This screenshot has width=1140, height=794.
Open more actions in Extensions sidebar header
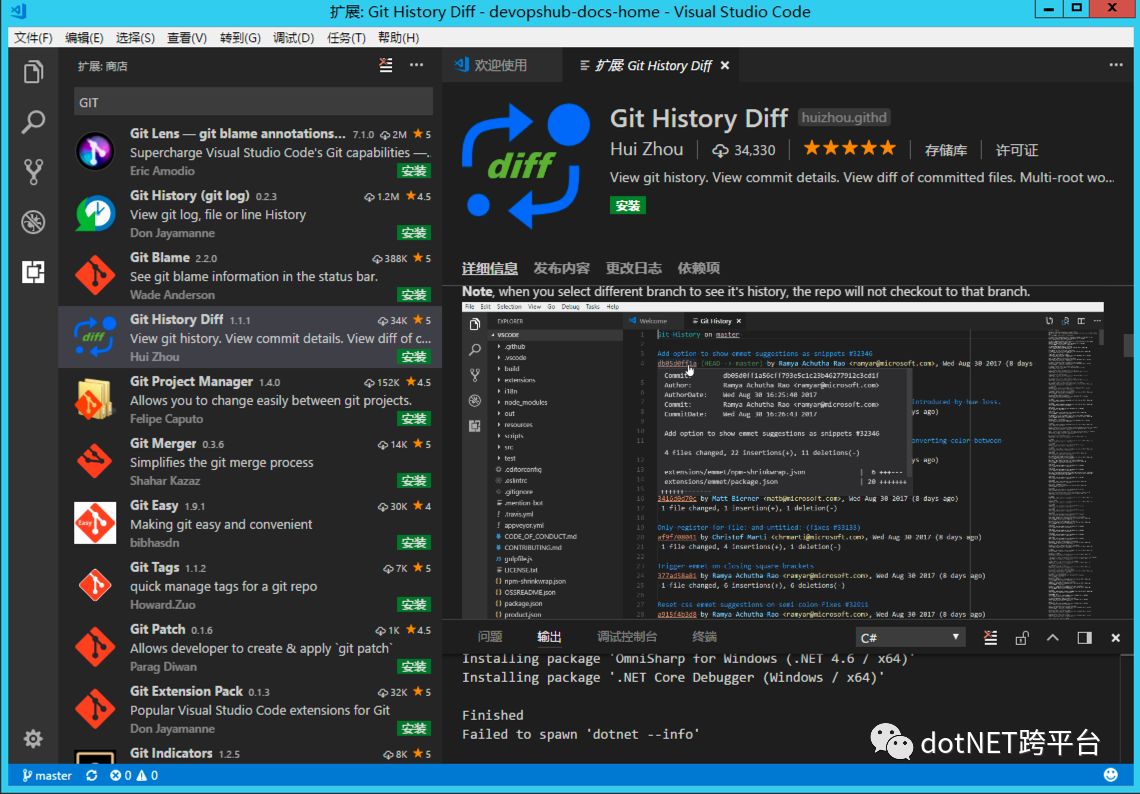417,65
